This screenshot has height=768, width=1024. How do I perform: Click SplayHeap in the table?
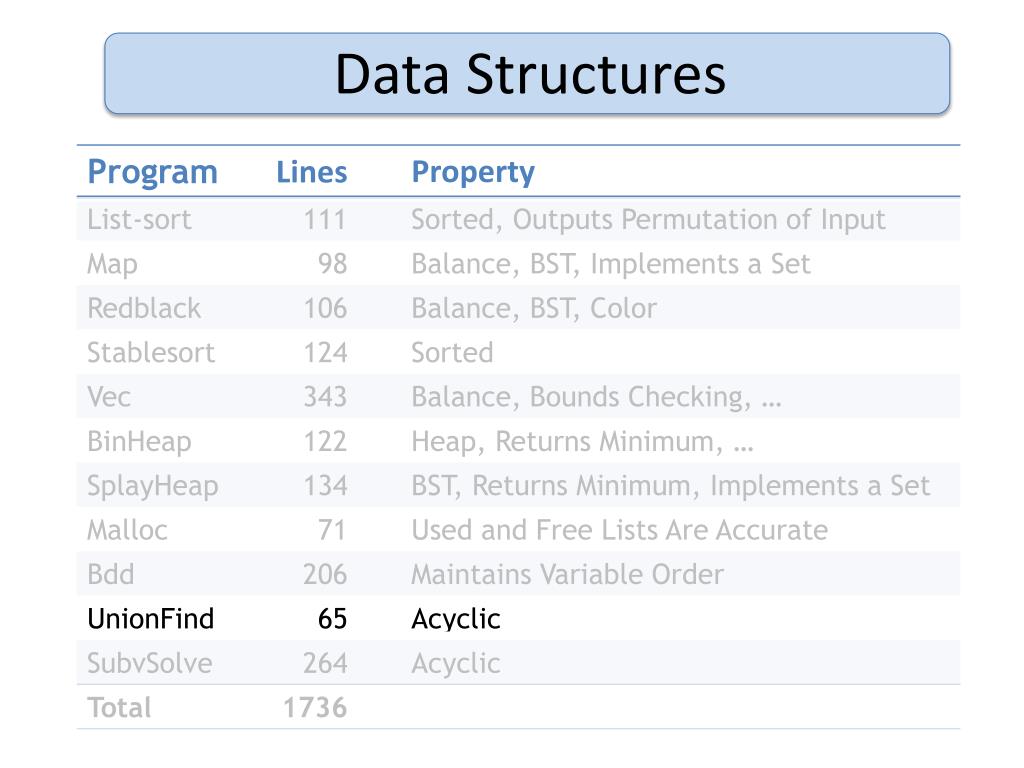pos(153,487)
